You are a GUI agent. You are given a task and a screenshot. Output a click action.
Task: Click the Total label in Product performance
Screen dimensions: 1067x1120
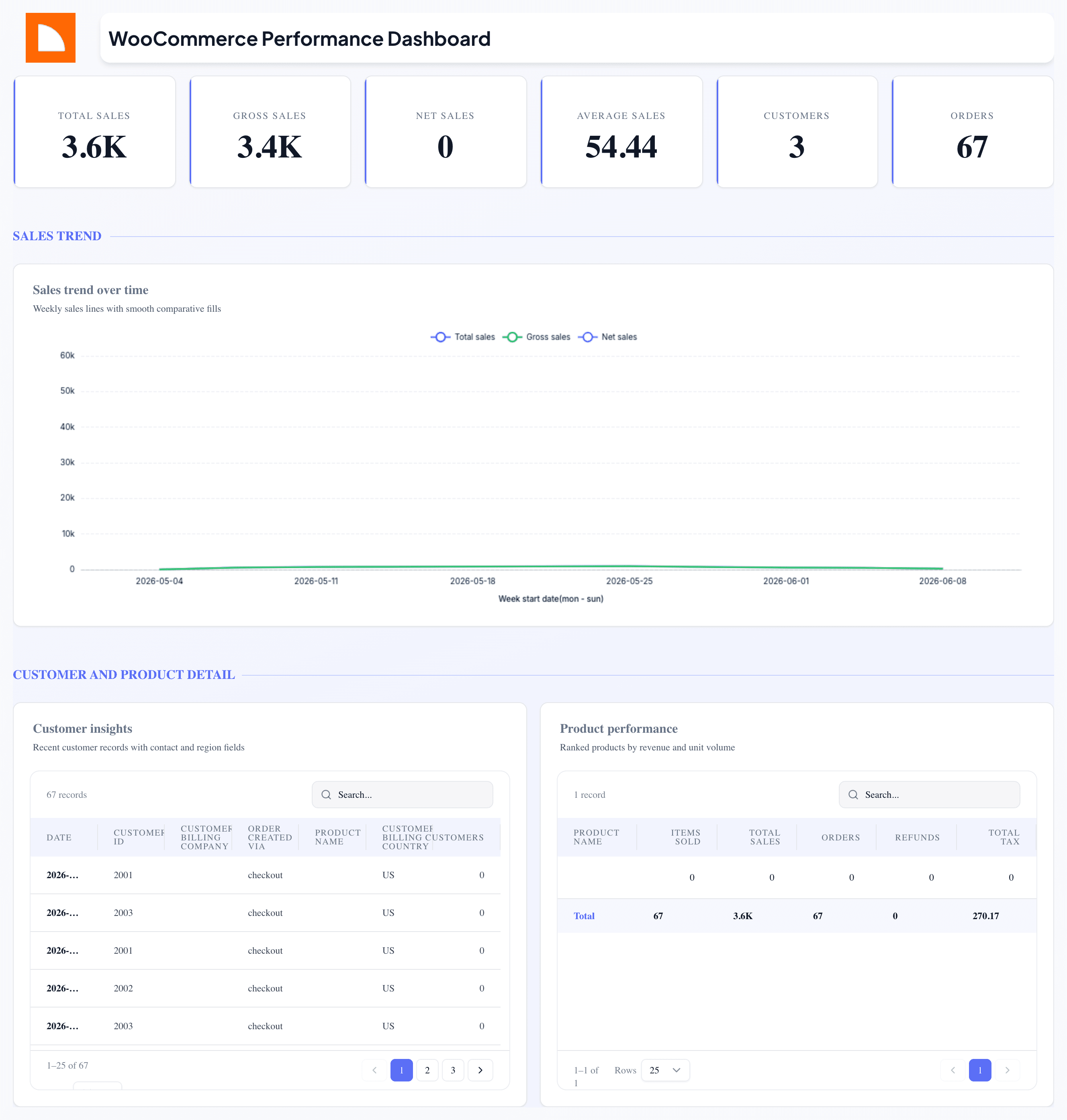click(584, 916)
